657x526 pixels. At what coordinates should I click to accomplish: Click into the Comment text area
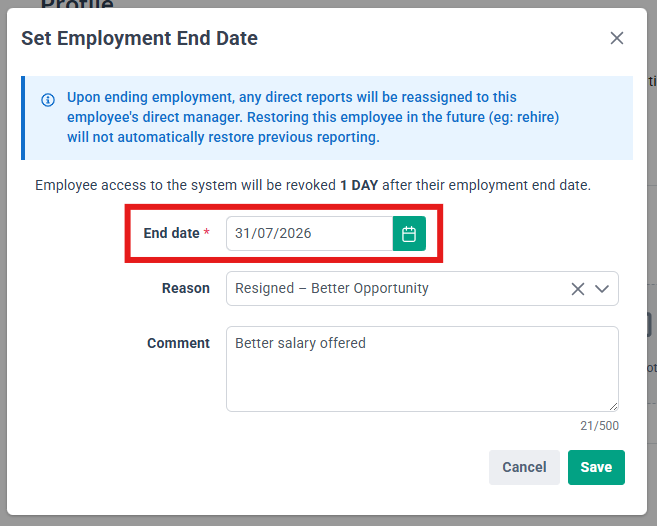click(422, 369)
